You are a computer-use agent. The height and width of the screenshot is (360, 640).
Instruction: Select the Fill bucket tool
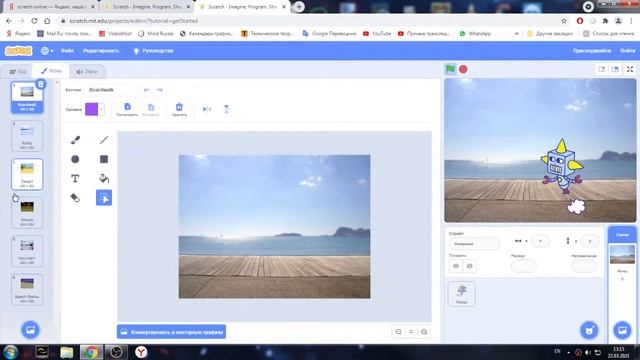click(104, 178)
